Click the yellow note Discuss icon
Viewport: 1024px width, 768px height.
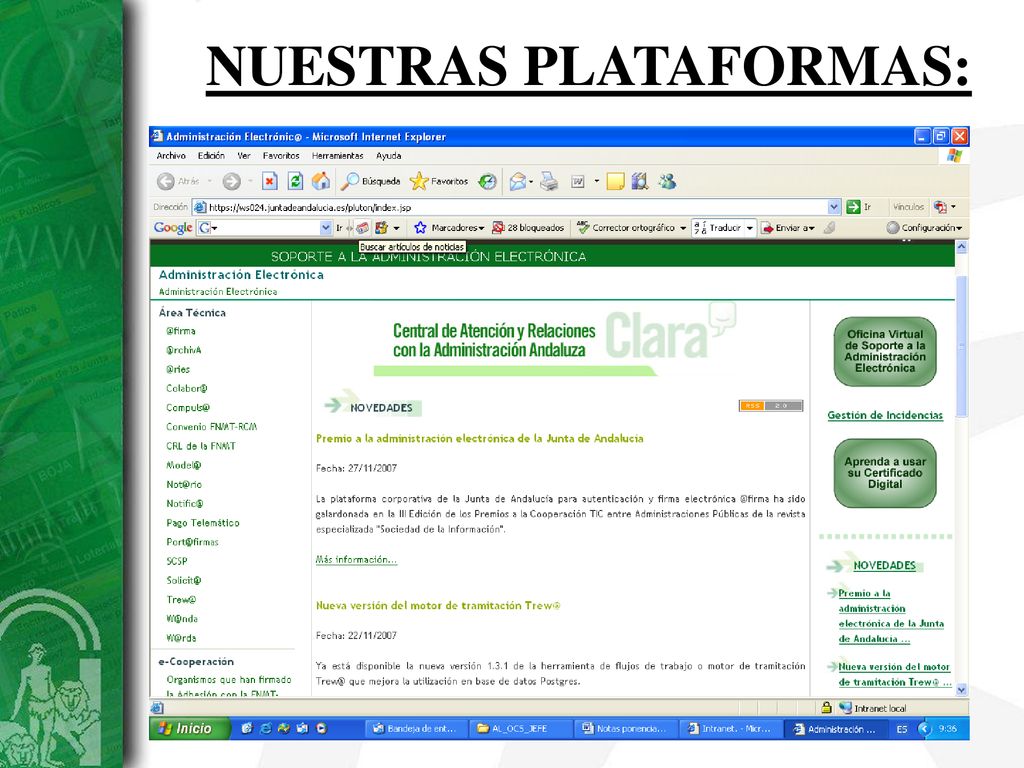(x=615, y=181)
